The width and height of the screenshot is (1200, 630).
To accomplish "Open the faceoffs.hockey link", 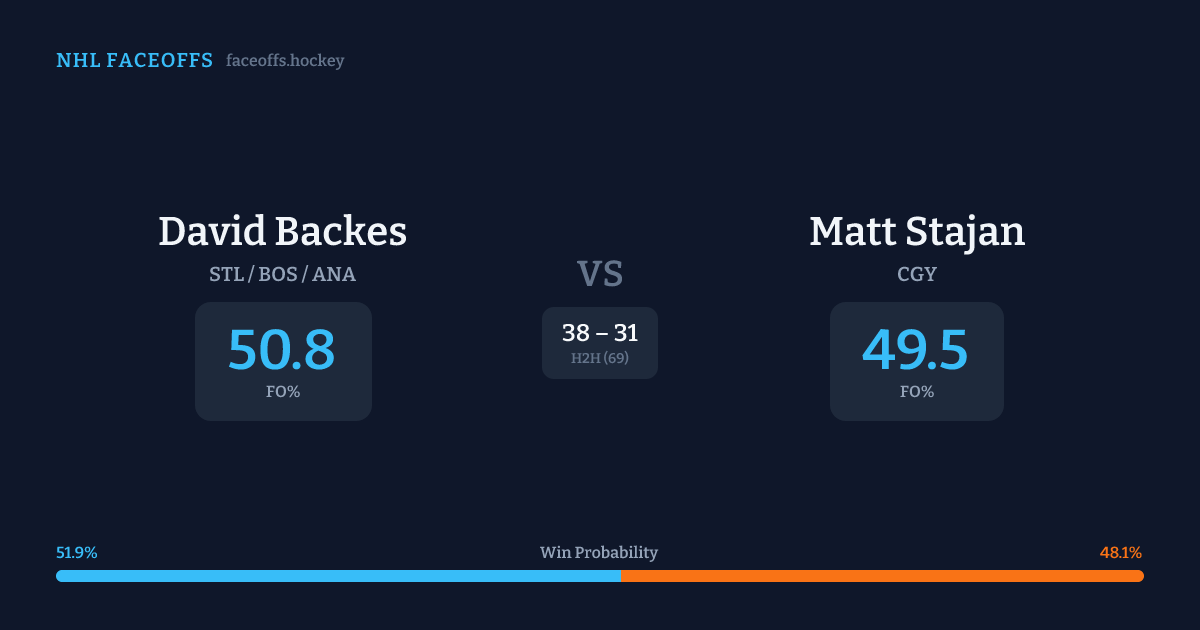I will click(x=285, y=61).
